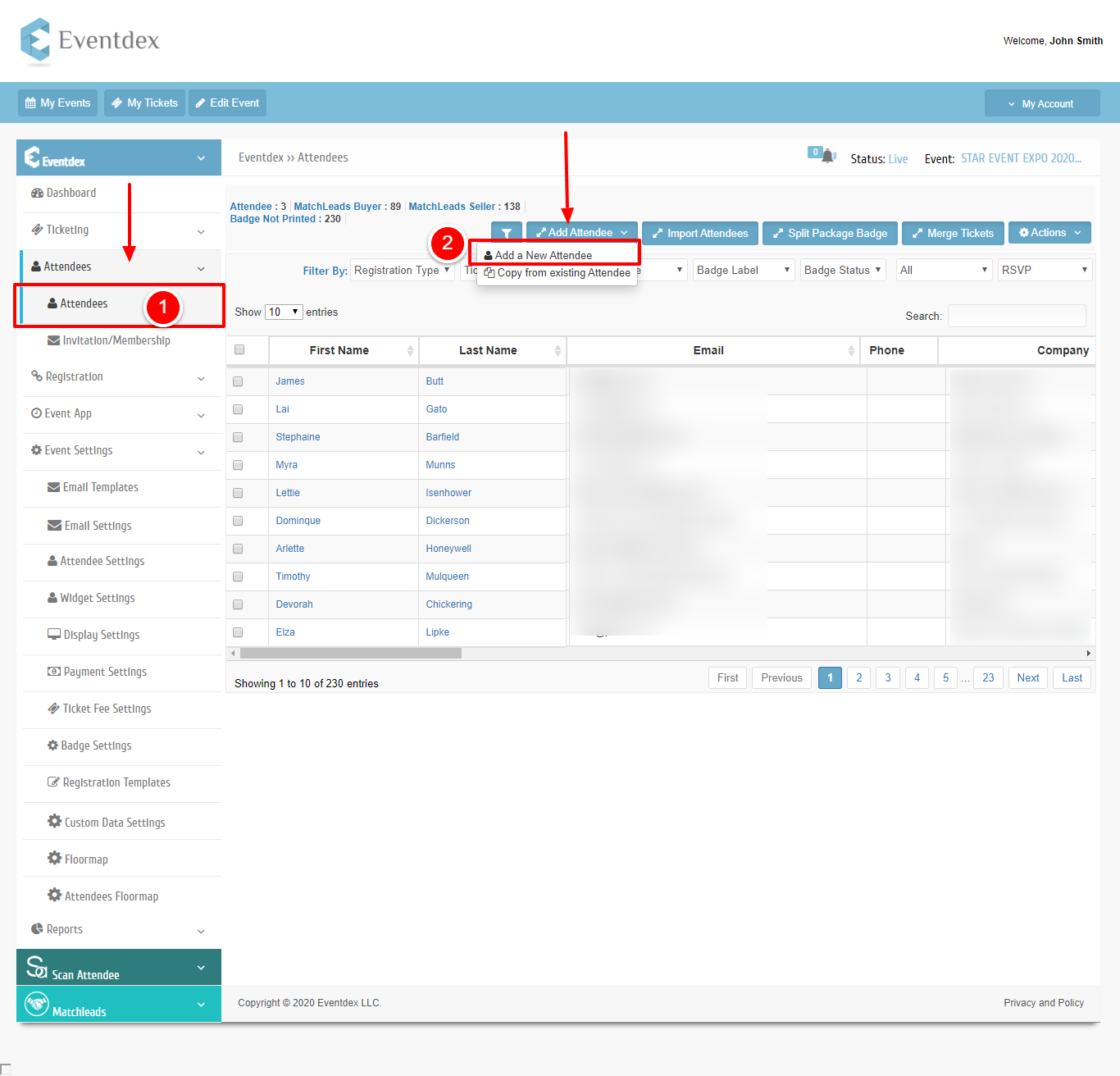Click the filter funnel icon button
The height and width of the screenshot is (1076, 1120).
point(506,233)
